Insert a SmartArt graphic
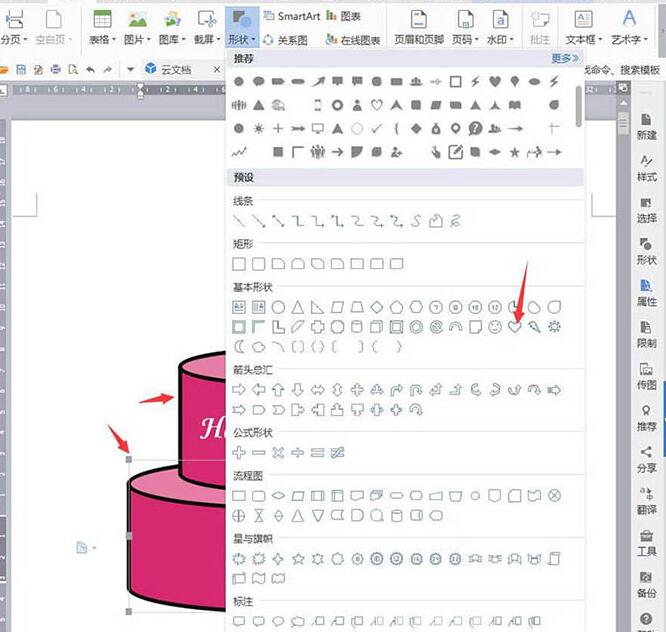 coord(292,16)
